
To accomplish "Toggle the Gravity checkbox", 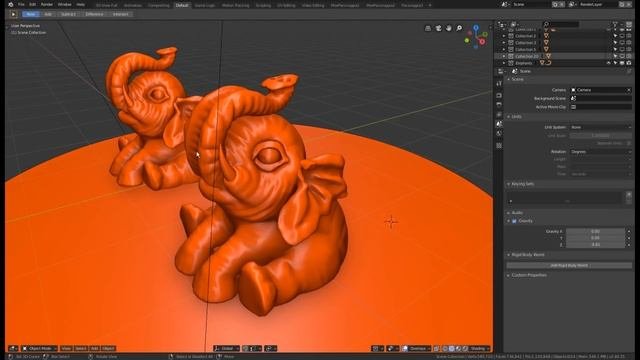I will 514,221.
